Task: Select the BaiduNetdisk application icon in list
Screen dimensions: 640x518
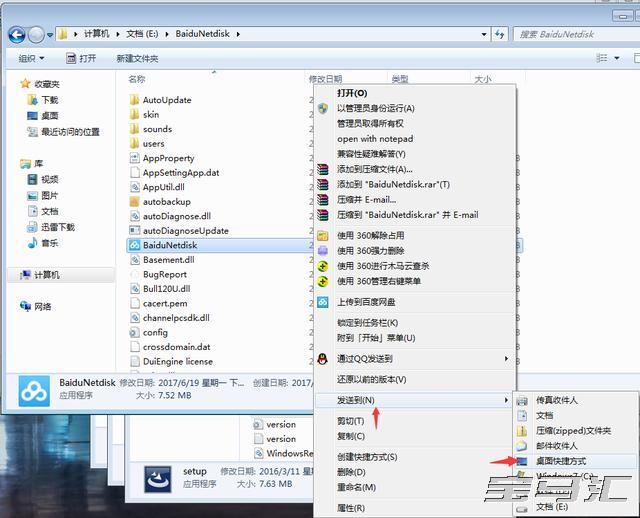Action: coord(134,245)
